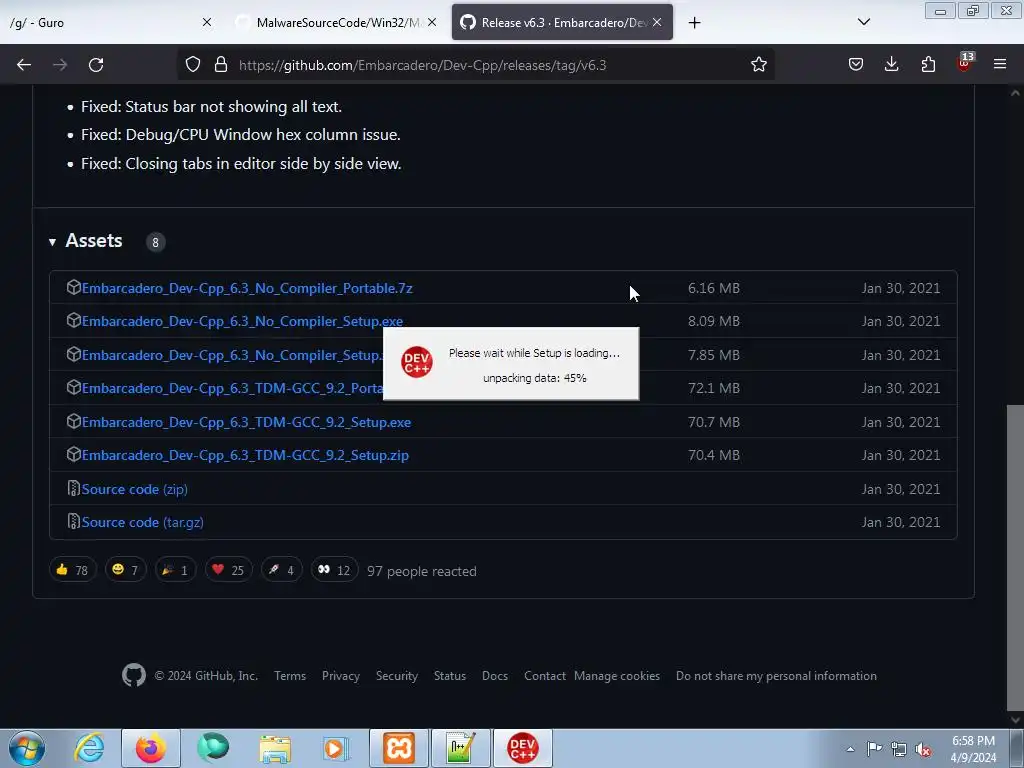1024x768 pixels.
Task: Open the Notepad++ taskbar icon
Action: pos(460,748)
